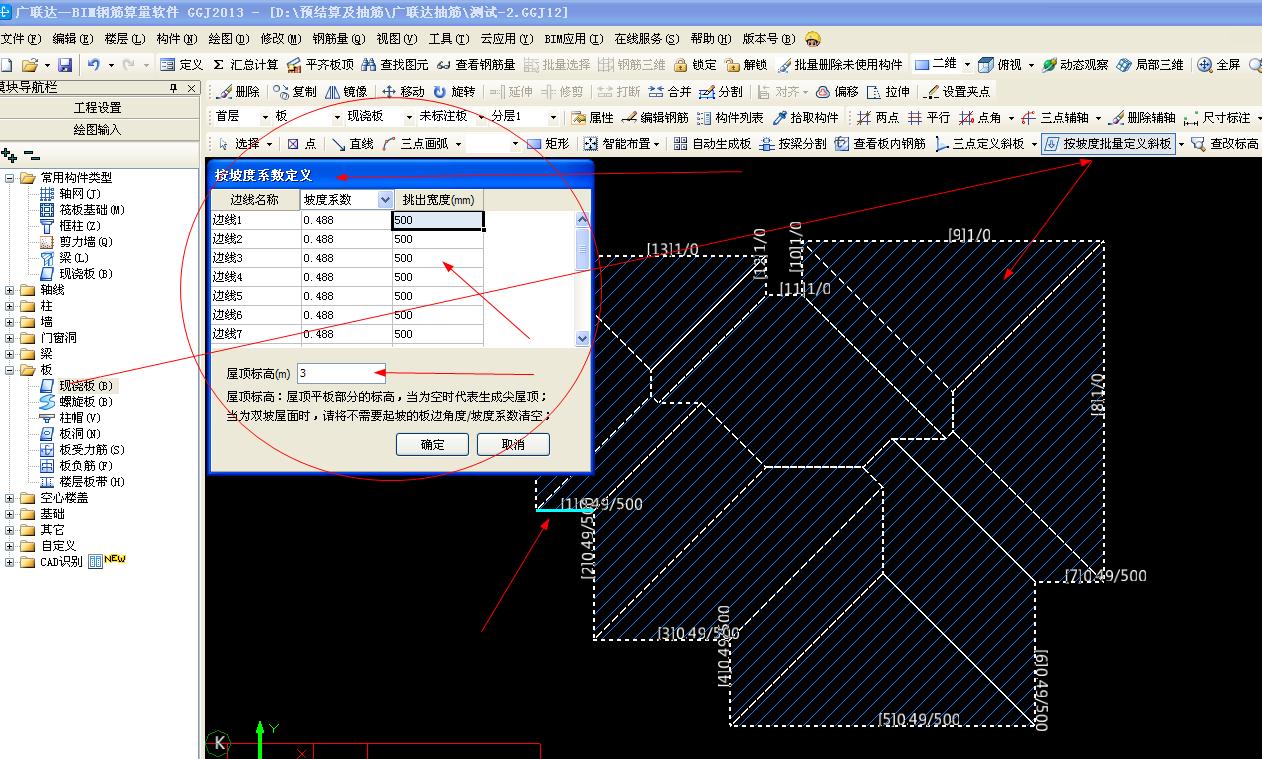This screenshot has width=1262, height=759.
Task: Toggle 按坡度批量定义斜板 tool
Action: 1107,144
